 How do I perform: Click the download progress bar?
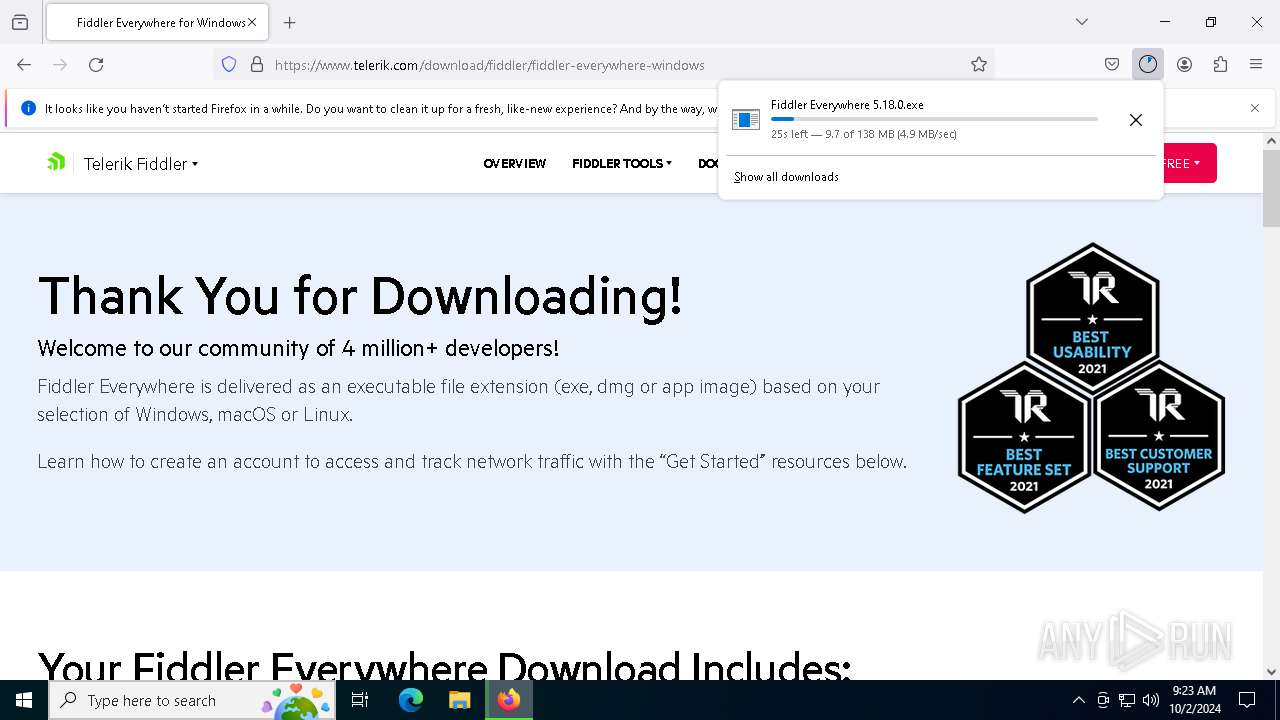pyautogui.click(x=934, y=119)
